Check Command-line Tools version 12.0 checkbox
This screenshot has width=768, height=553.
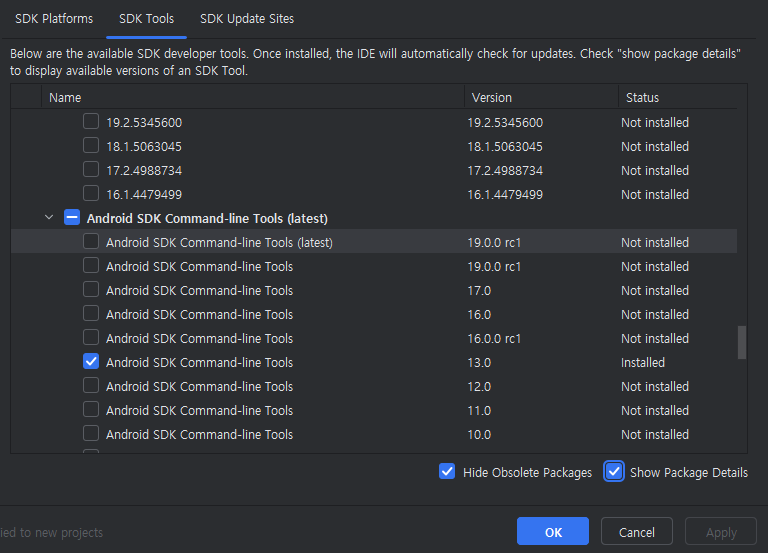(91, 385)
